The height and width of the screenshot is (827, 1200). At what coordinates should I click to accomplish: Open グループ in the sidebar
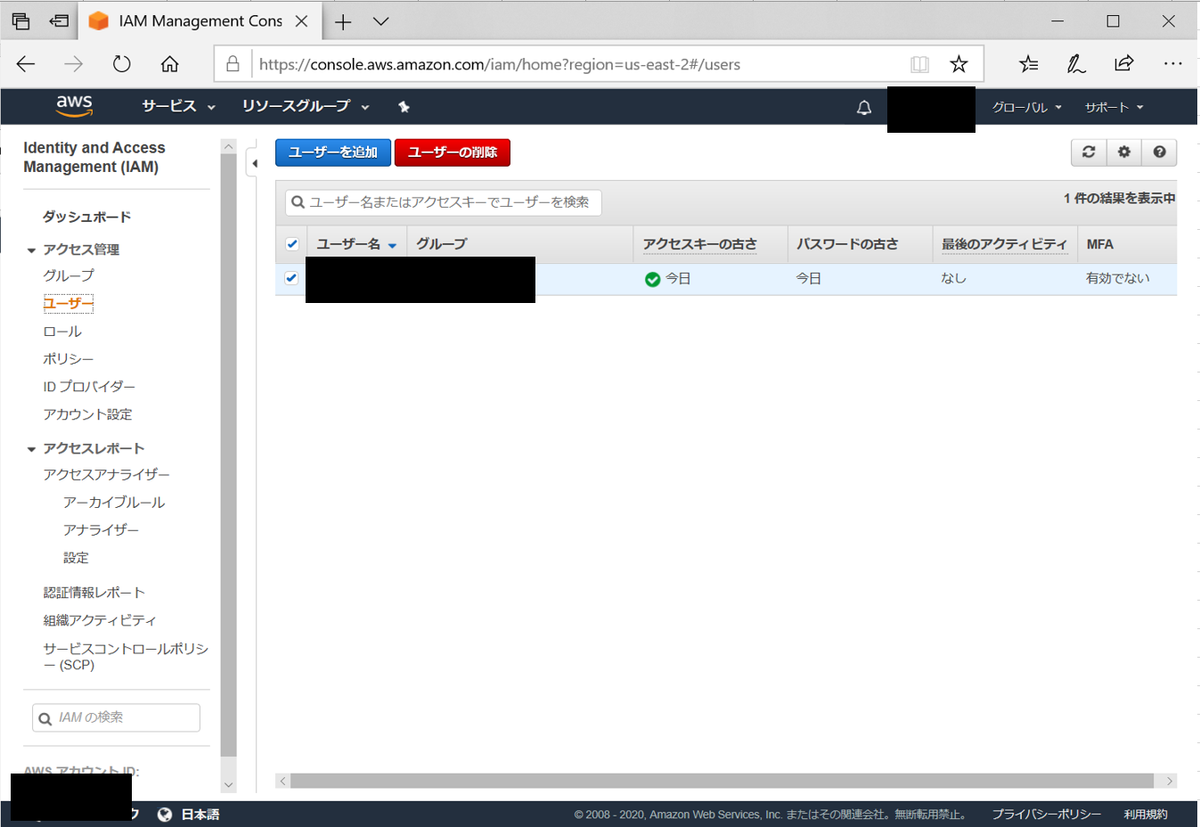(x=69, y=275)
